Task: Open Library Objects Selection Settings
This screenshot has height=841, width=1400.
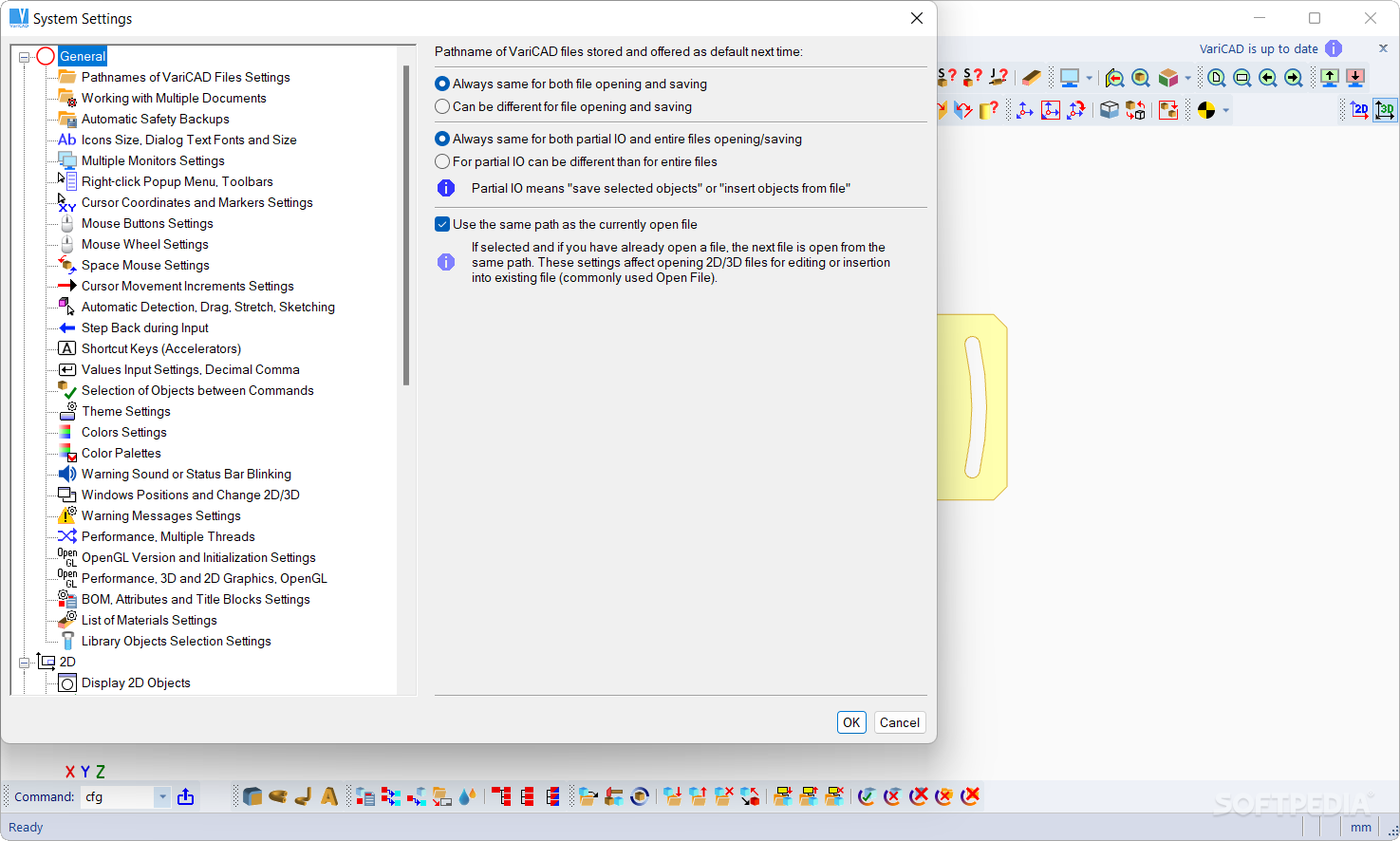Action: [x=176, y=641]
